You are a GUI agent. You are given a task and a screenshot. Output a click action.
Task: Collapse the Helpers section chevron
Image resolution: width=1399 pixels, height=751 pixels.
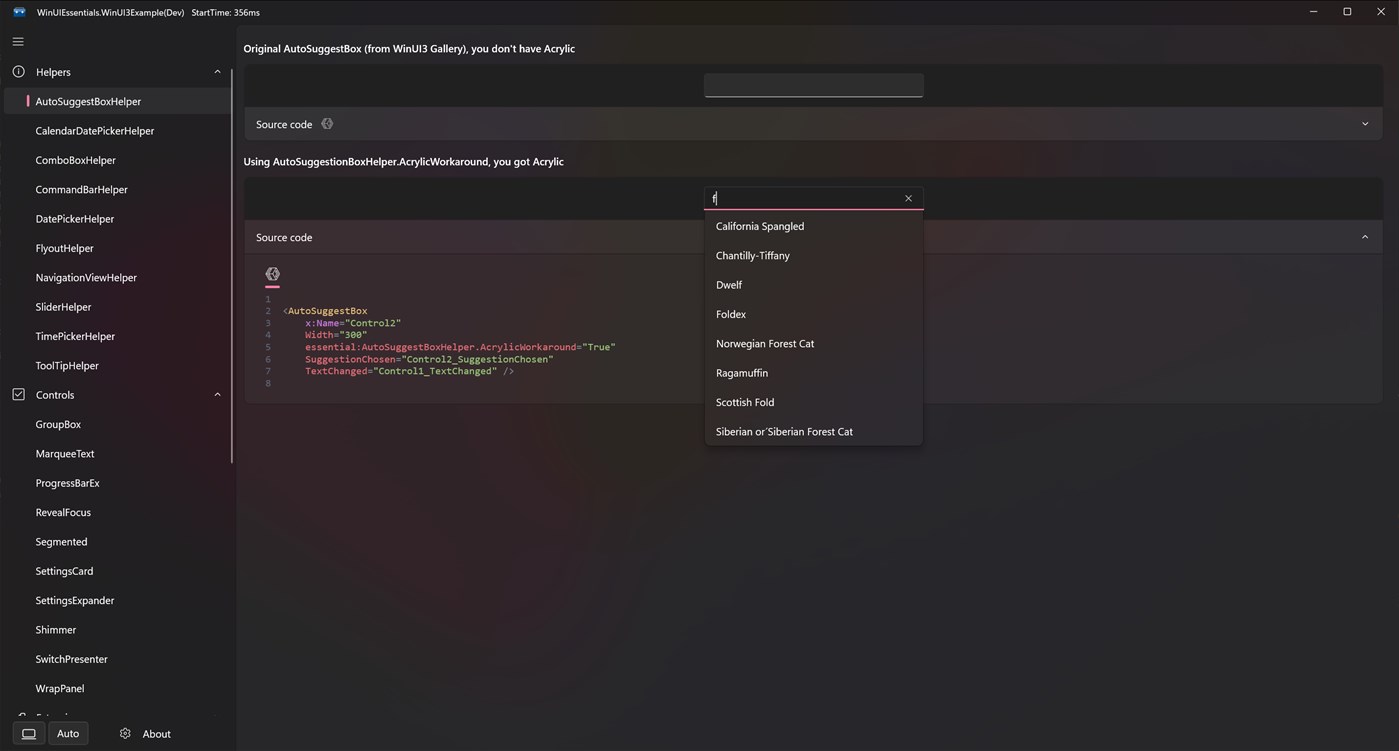[217, 72]
